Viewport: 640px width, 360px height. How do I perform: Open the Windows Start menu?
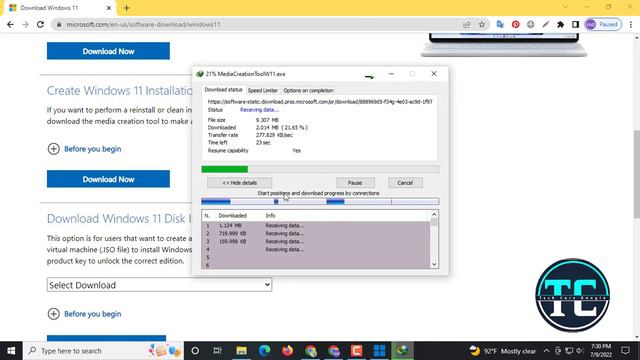tap(11, 351)
